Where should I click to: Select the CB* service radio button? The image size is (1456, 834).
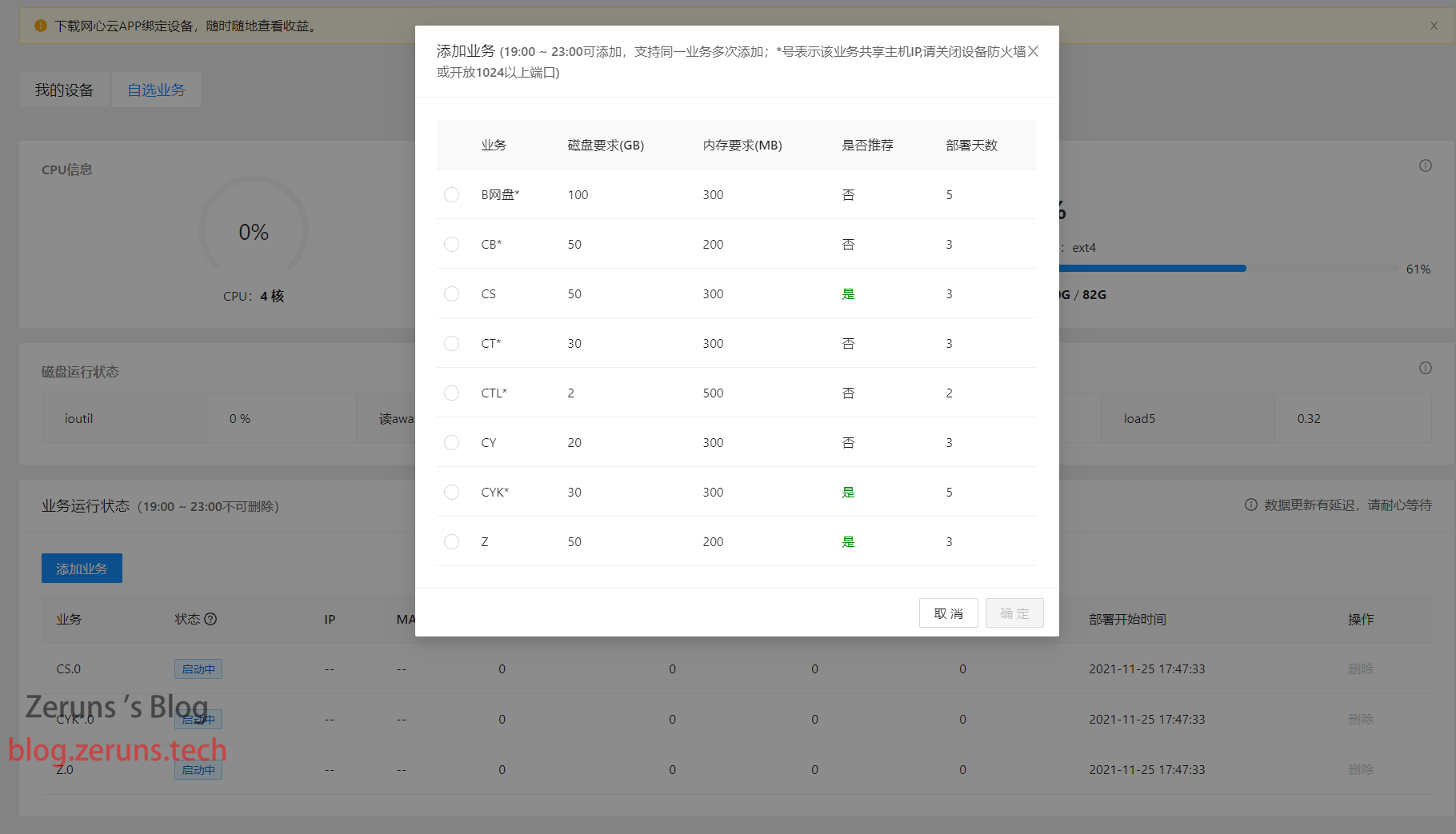451,244
